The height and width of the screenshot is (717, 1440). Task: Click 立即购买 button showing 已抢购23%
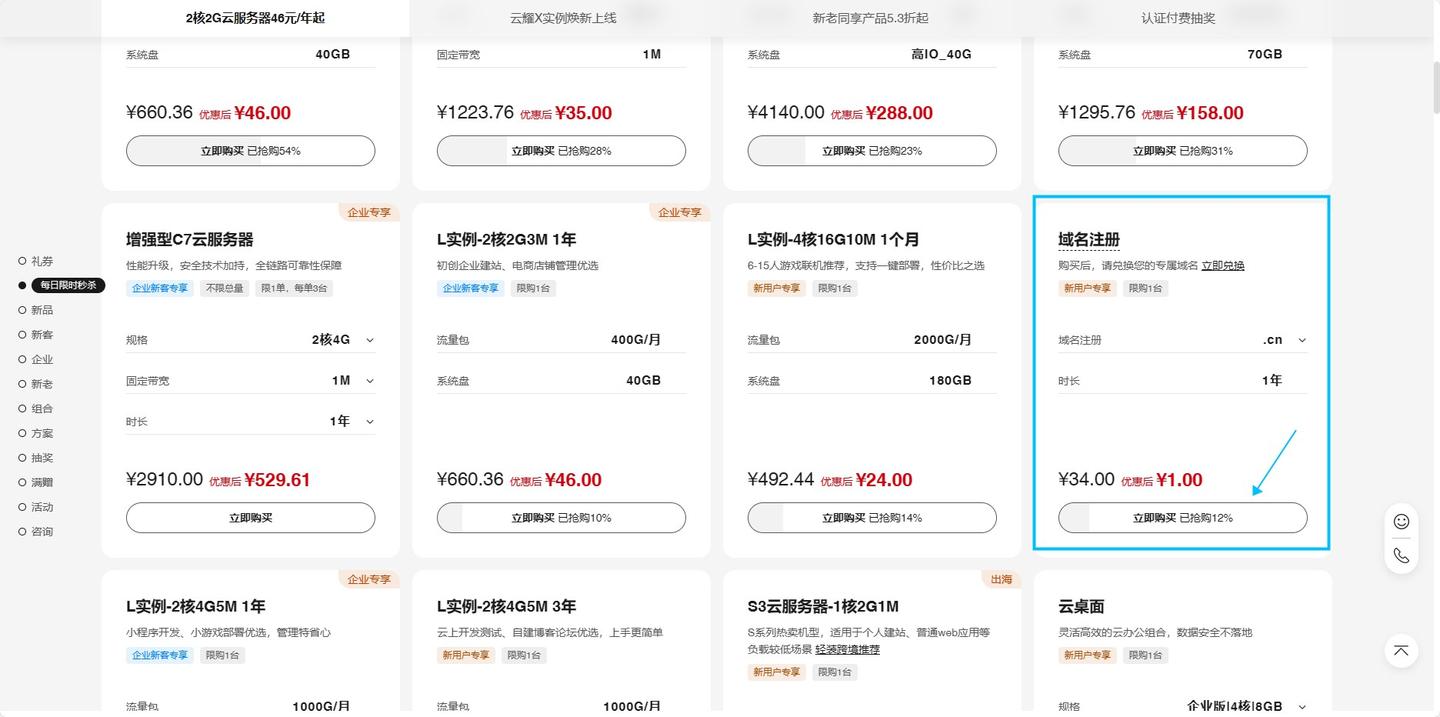(872, 151)
